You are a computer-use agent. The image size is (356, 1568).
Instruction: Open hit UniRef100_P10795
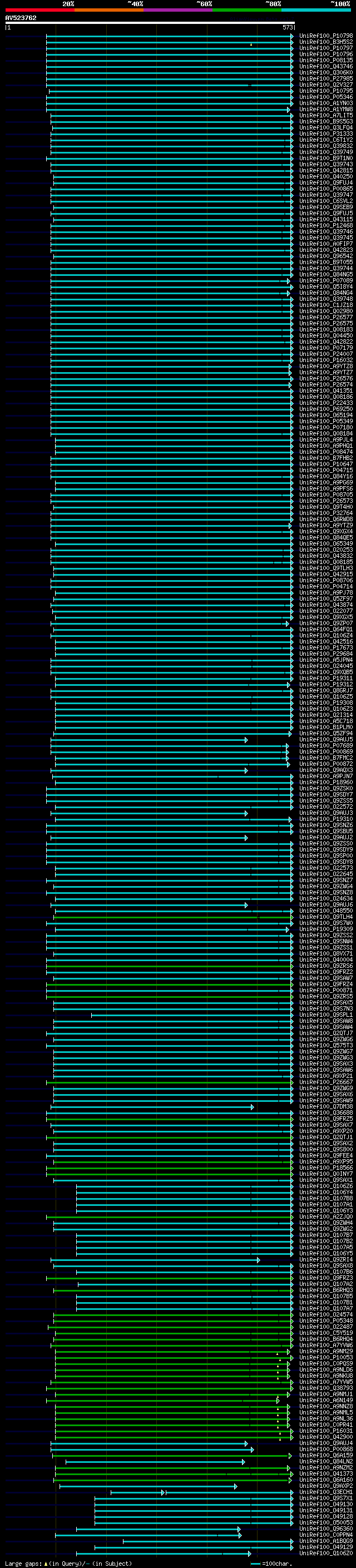click(325, 91)
